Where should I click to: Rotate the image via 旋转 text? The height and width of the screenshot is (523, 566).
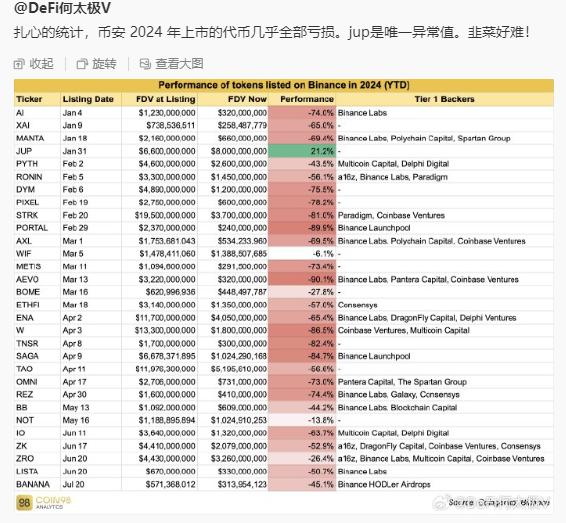(104, 64)
